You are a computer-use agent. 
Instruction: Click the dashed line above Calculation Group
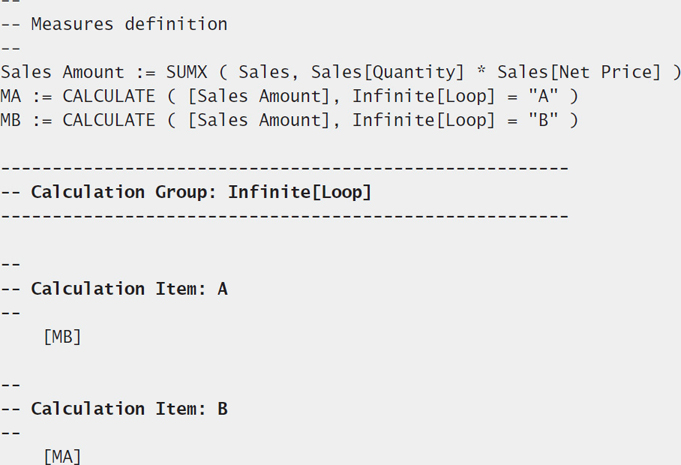pyautogui.click(x=284, y=168)
